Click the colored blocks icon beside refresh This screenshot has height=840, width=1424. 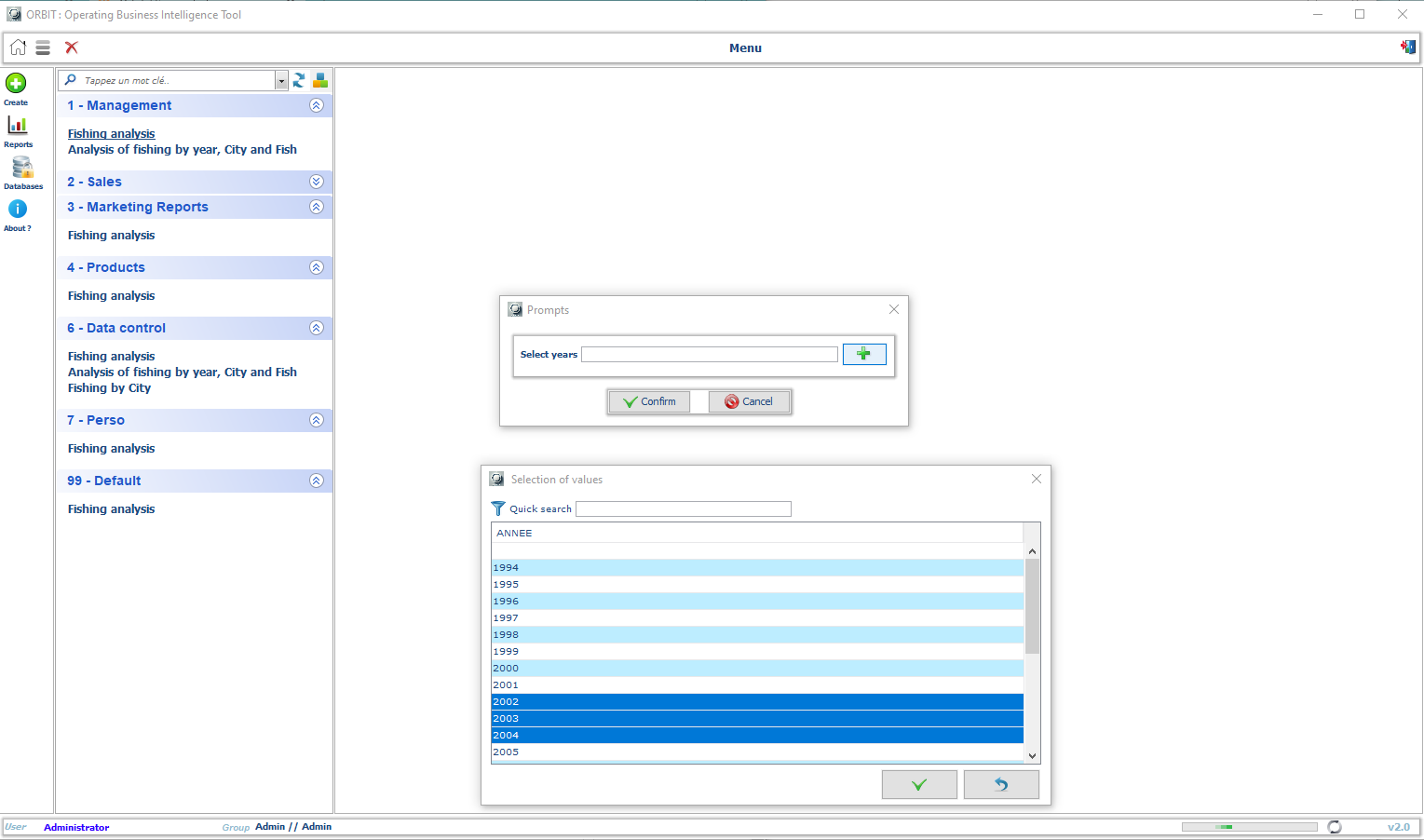pyautogui.click(x=320, y=80)
